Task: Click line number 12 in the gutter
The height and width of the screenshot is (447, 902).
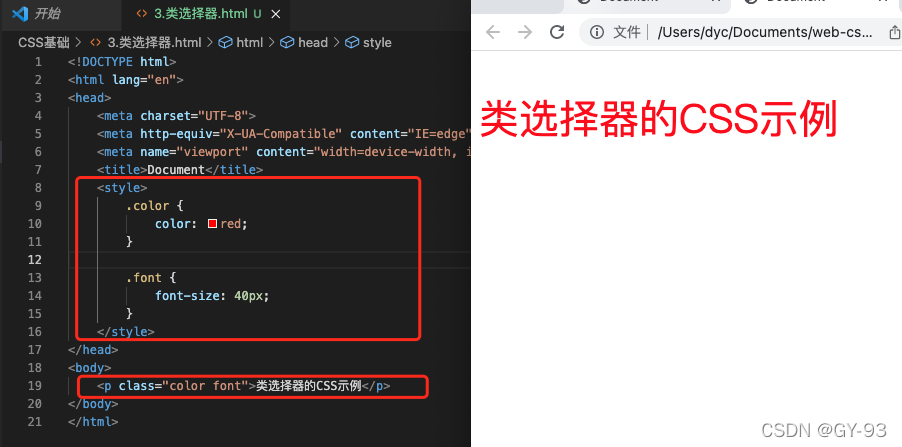Action: (35, 259)
